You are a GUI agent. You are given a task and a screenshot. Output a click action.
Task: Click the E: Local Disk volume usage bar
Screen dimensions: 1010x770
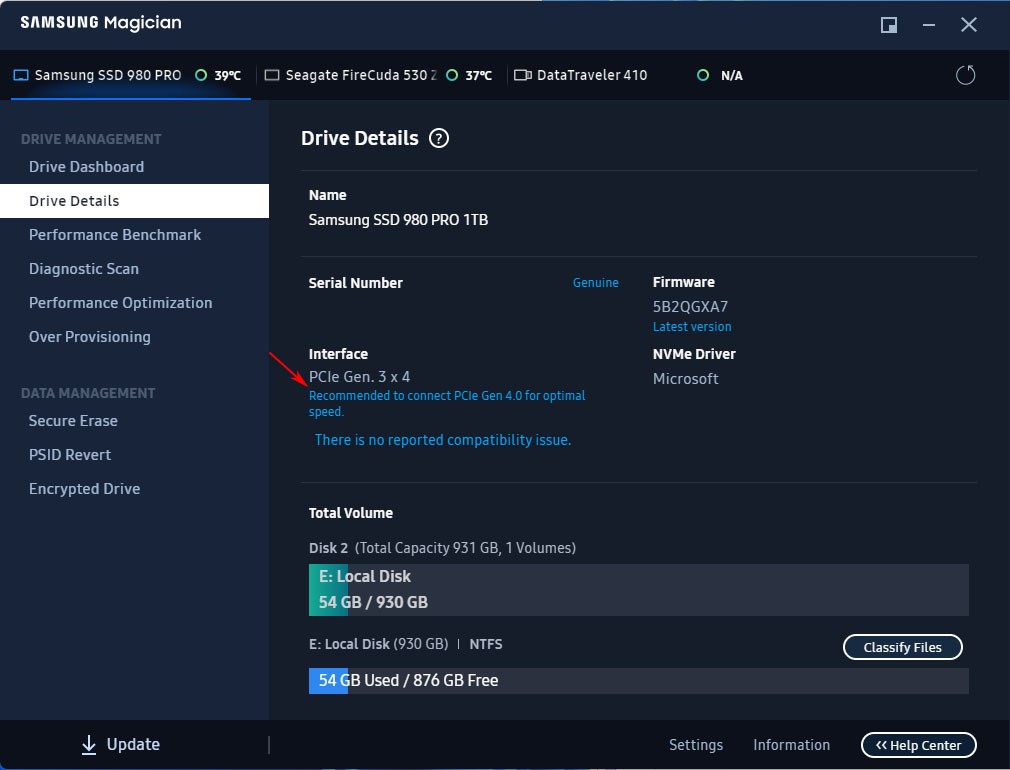tap(638, 590)
